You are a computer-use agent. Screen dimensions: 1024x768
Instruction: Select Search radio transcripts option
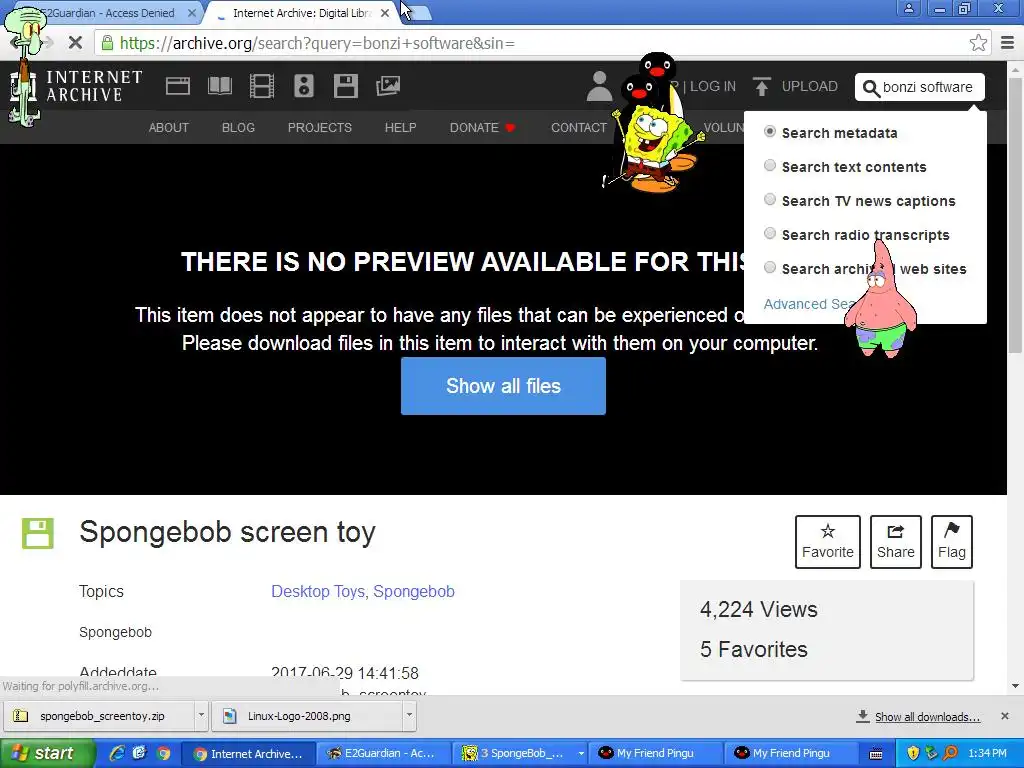pos(770,234)
